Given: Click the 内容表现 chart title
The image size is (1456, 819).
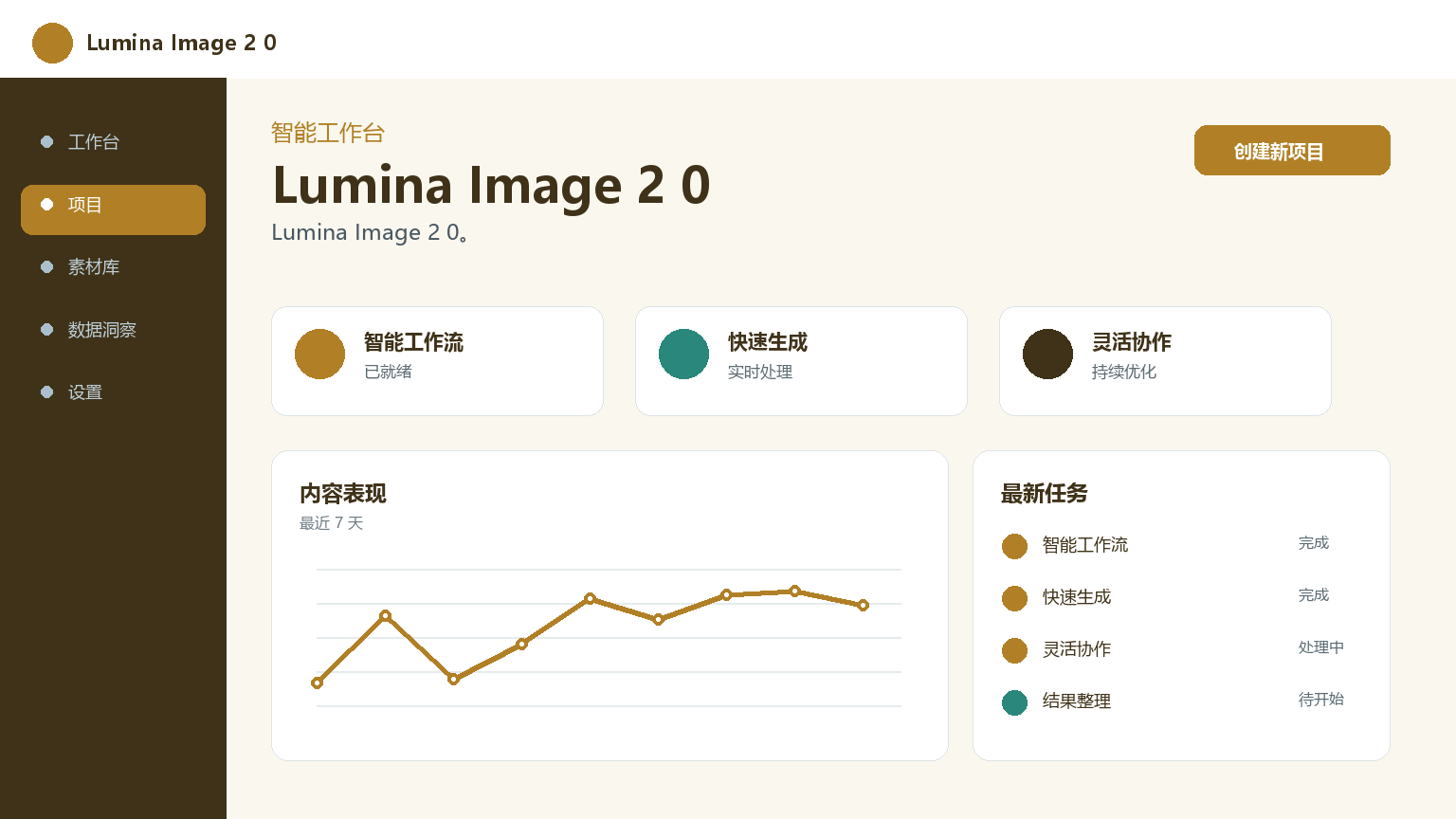Looking at the screenshot, I should (x=343, y=494).
